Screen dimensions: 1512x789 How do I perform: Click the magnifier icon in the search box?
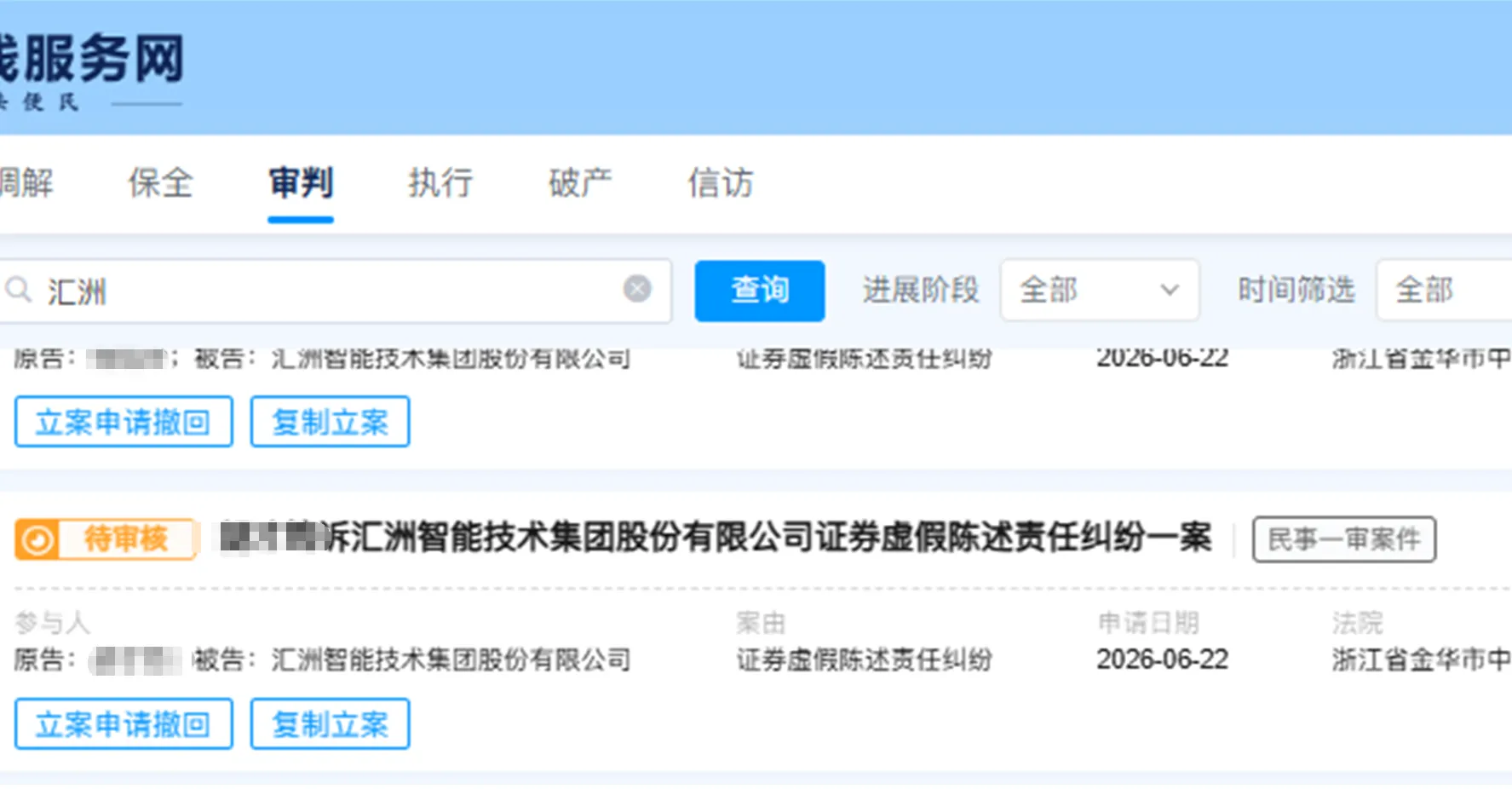click(x=18, y=290)
